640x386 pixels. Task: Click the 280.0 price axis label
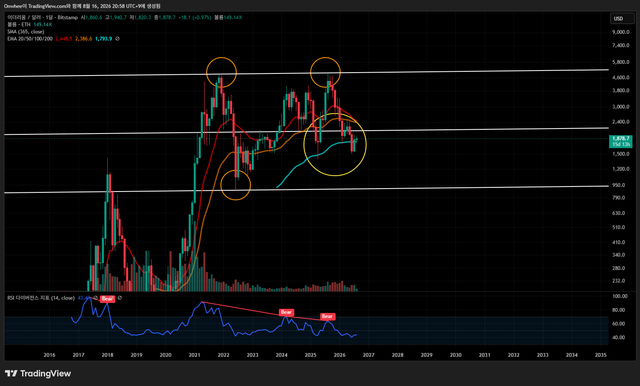tap(618, 268)
